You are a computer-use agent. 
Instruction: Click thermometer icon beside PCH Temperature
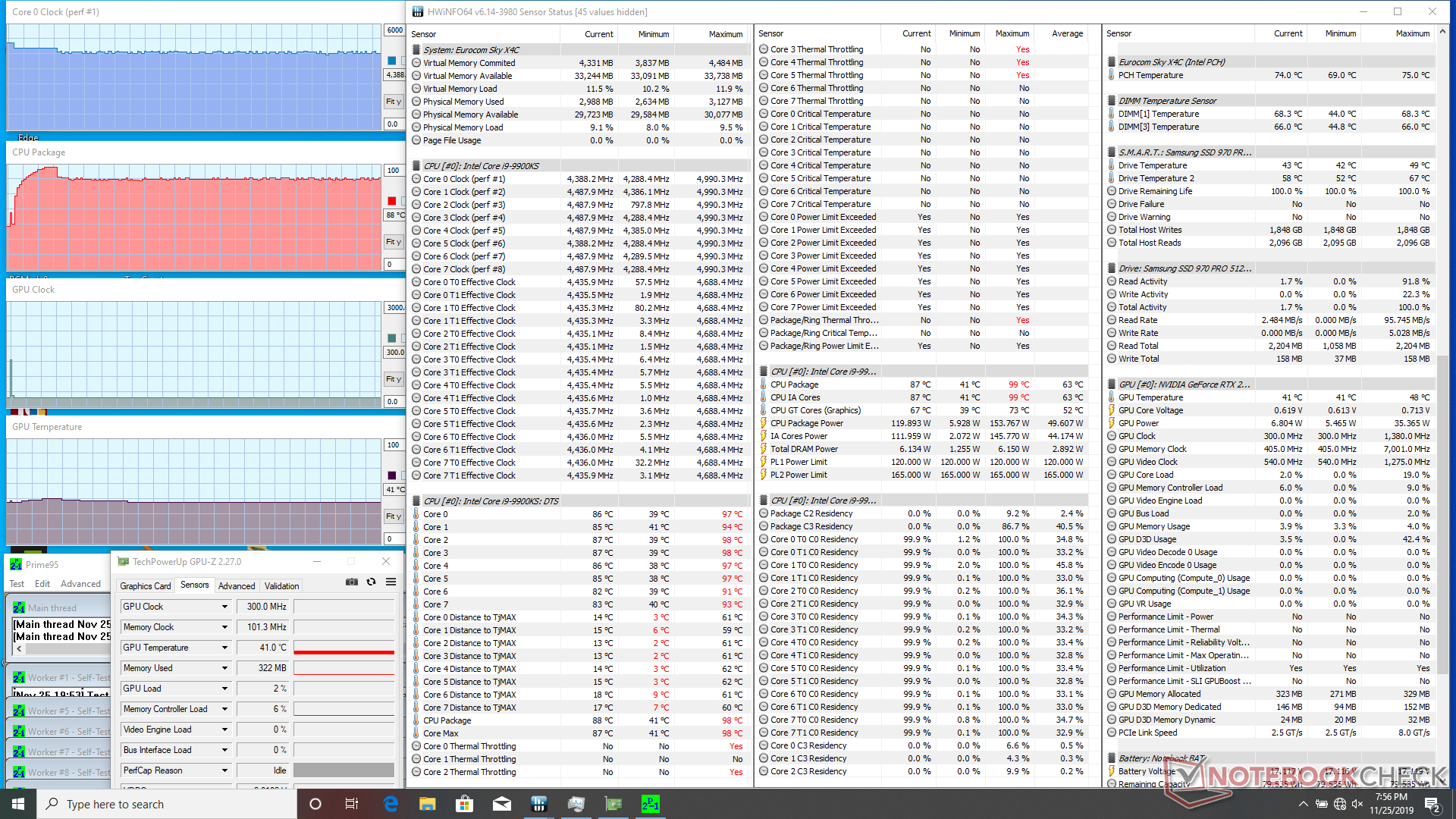click(x=1111, y=75)
